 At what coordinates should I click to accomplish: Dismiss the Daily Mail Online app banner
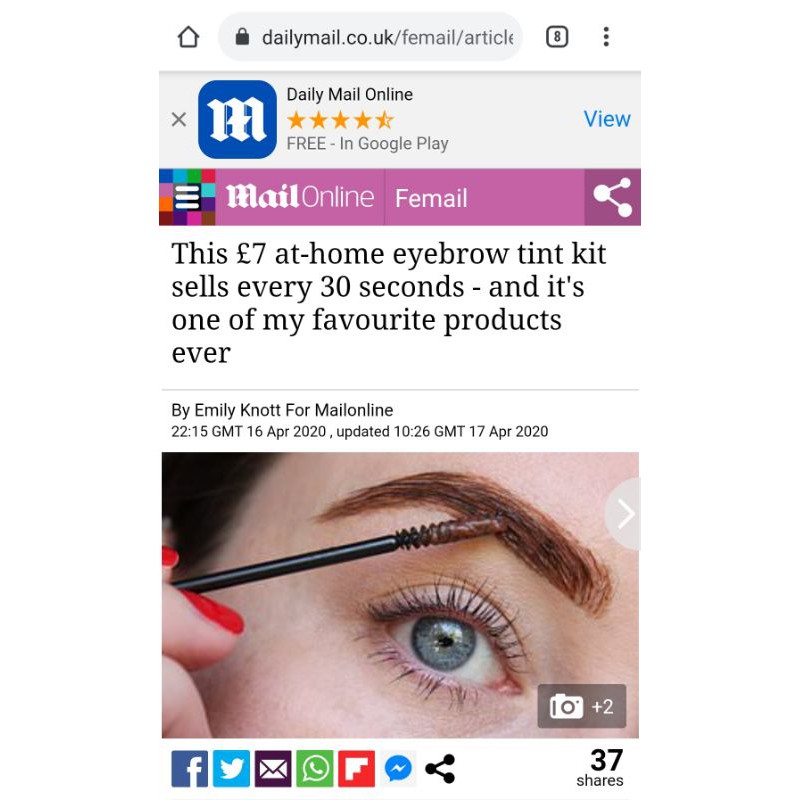tap(179, 119)
